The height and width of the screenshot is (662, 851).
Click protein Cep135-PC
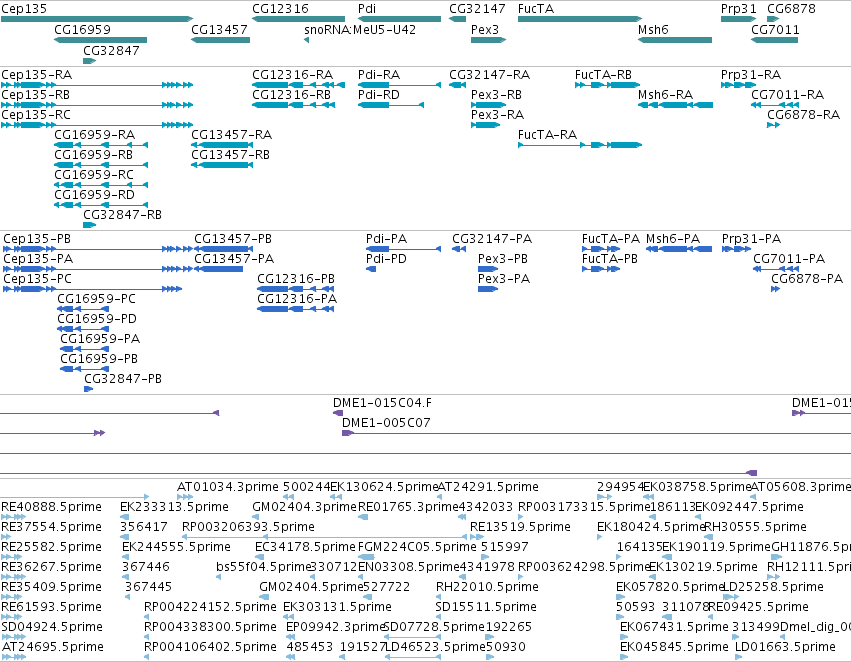pos(37,279)
